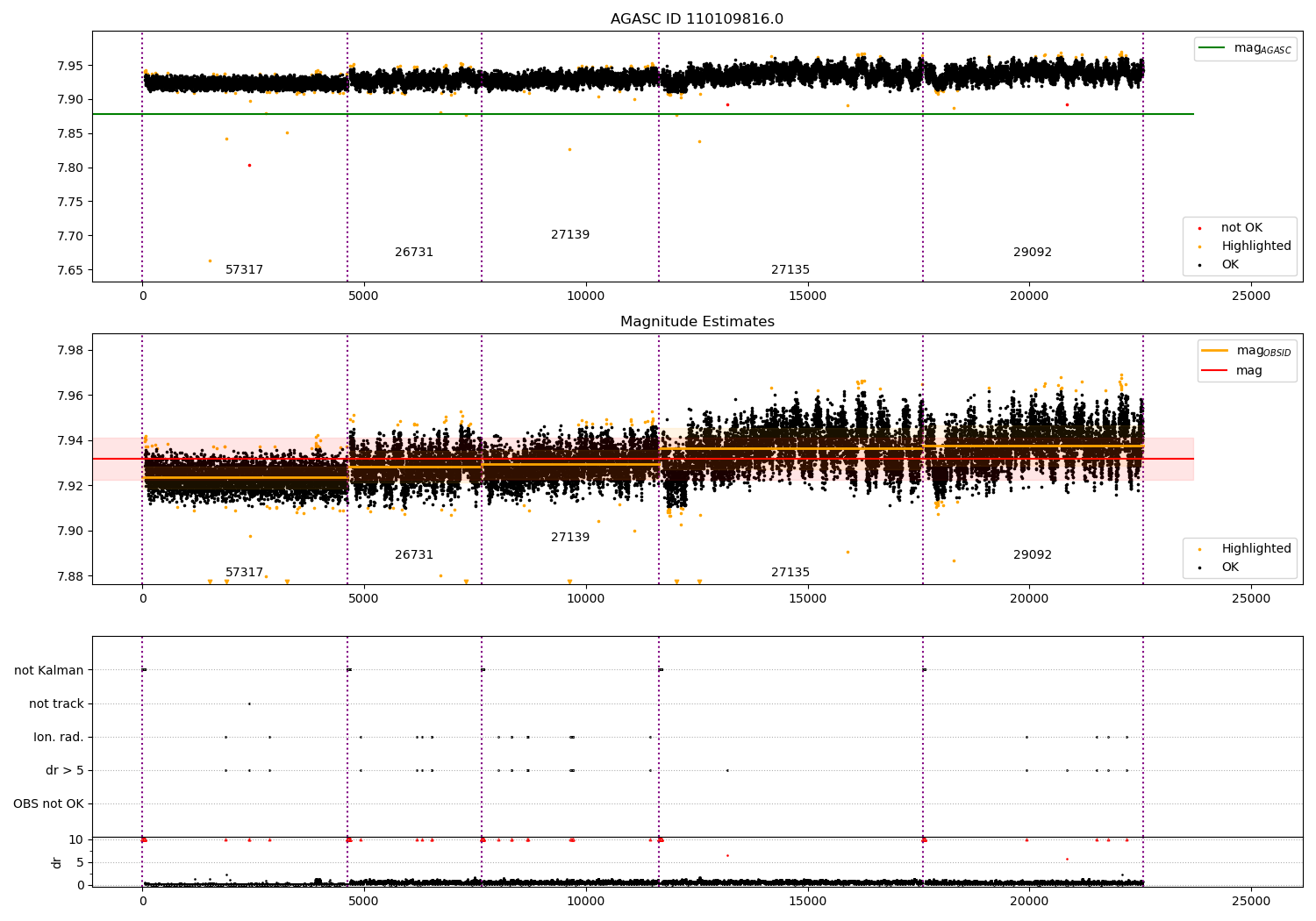Screen dimensions: 1316x921
Task: Click obsid label 27139 in the AGASC plot
Action: pyautogui.click(x=570, y=235)
